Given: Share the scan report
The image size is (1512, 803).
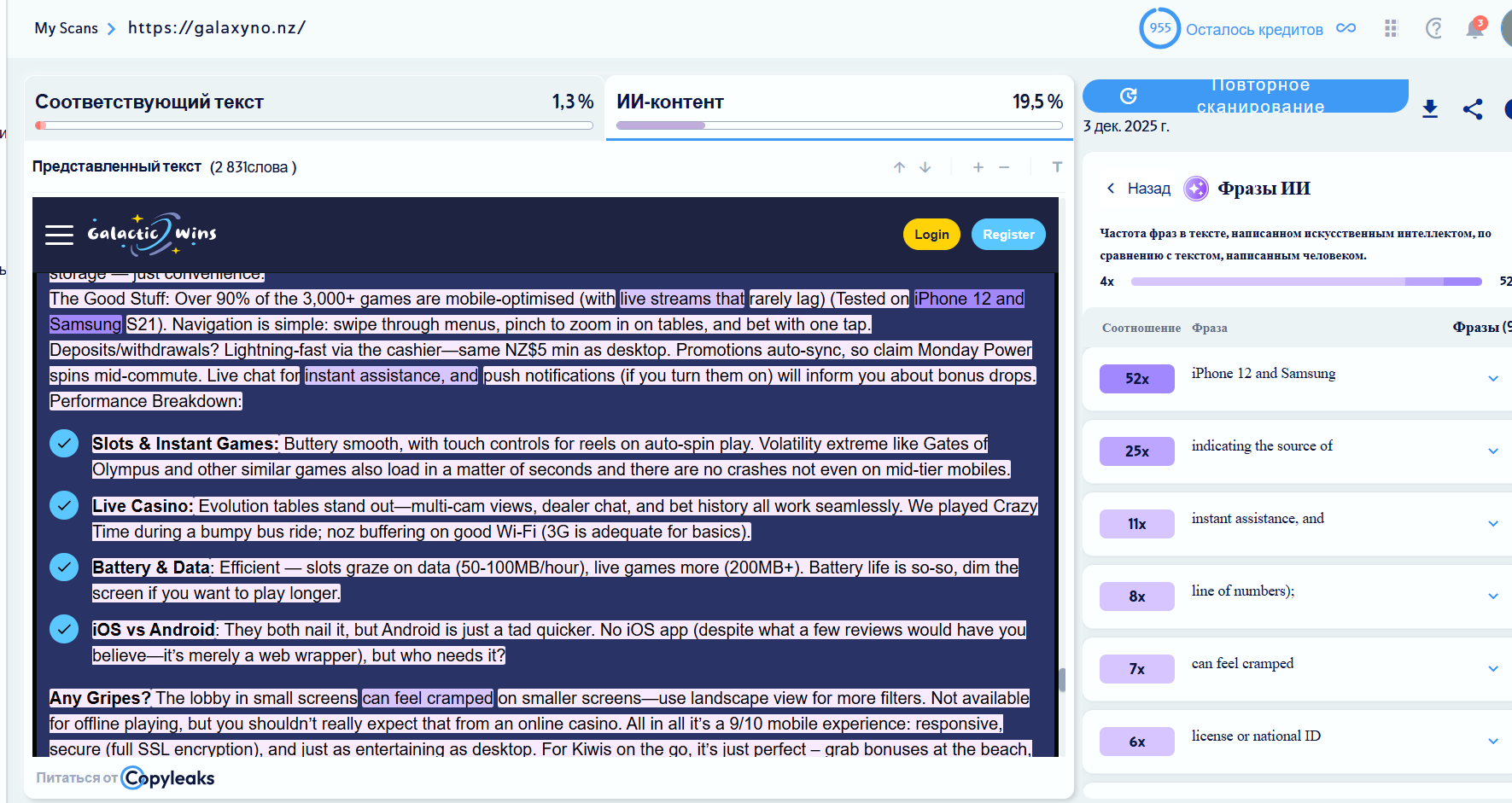Looking at the screenshot, I should tap(1473, 108).
